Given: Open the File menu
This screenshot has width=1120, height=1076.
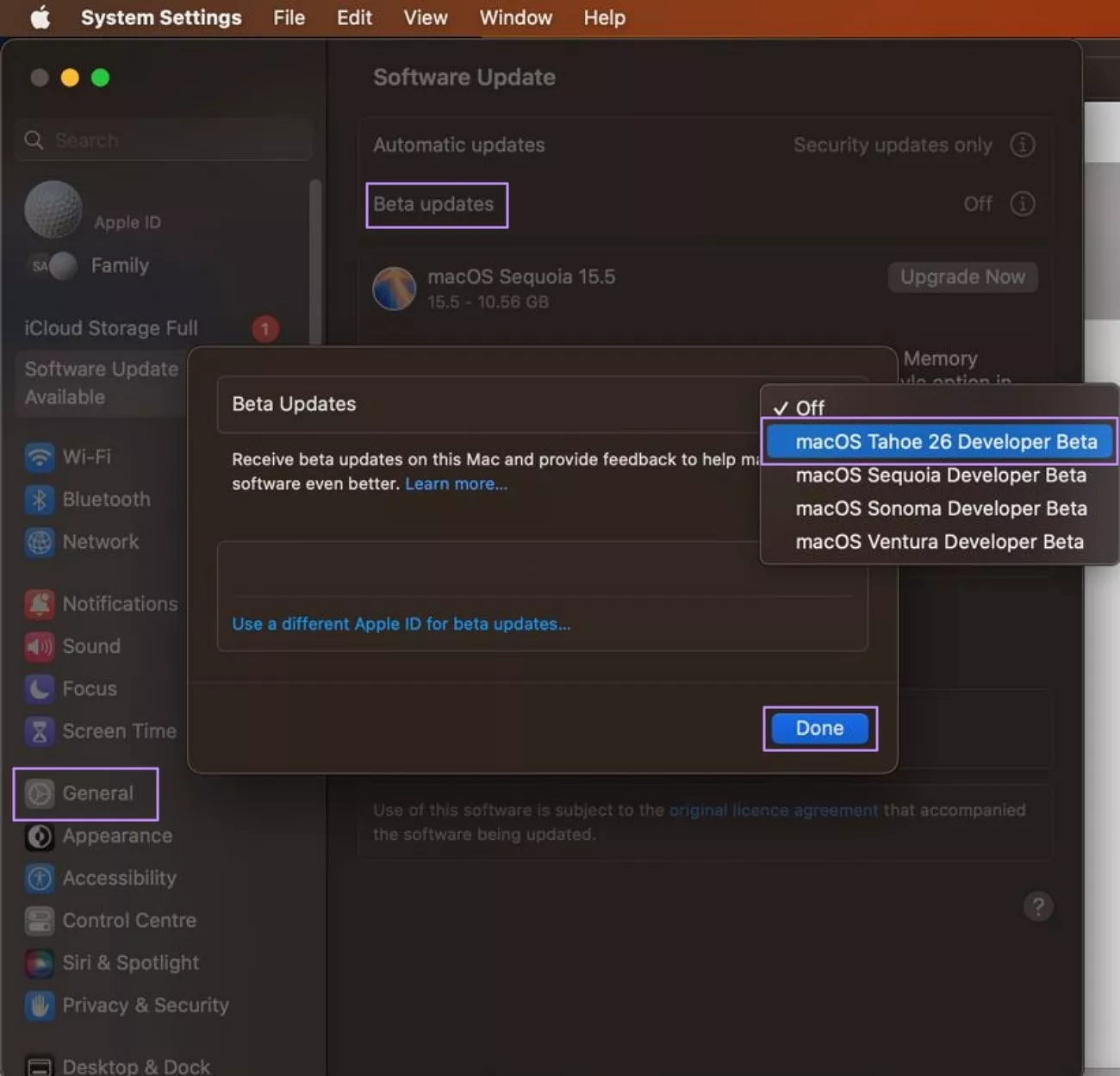Looking at the screenshot, I should pos(289,17).
